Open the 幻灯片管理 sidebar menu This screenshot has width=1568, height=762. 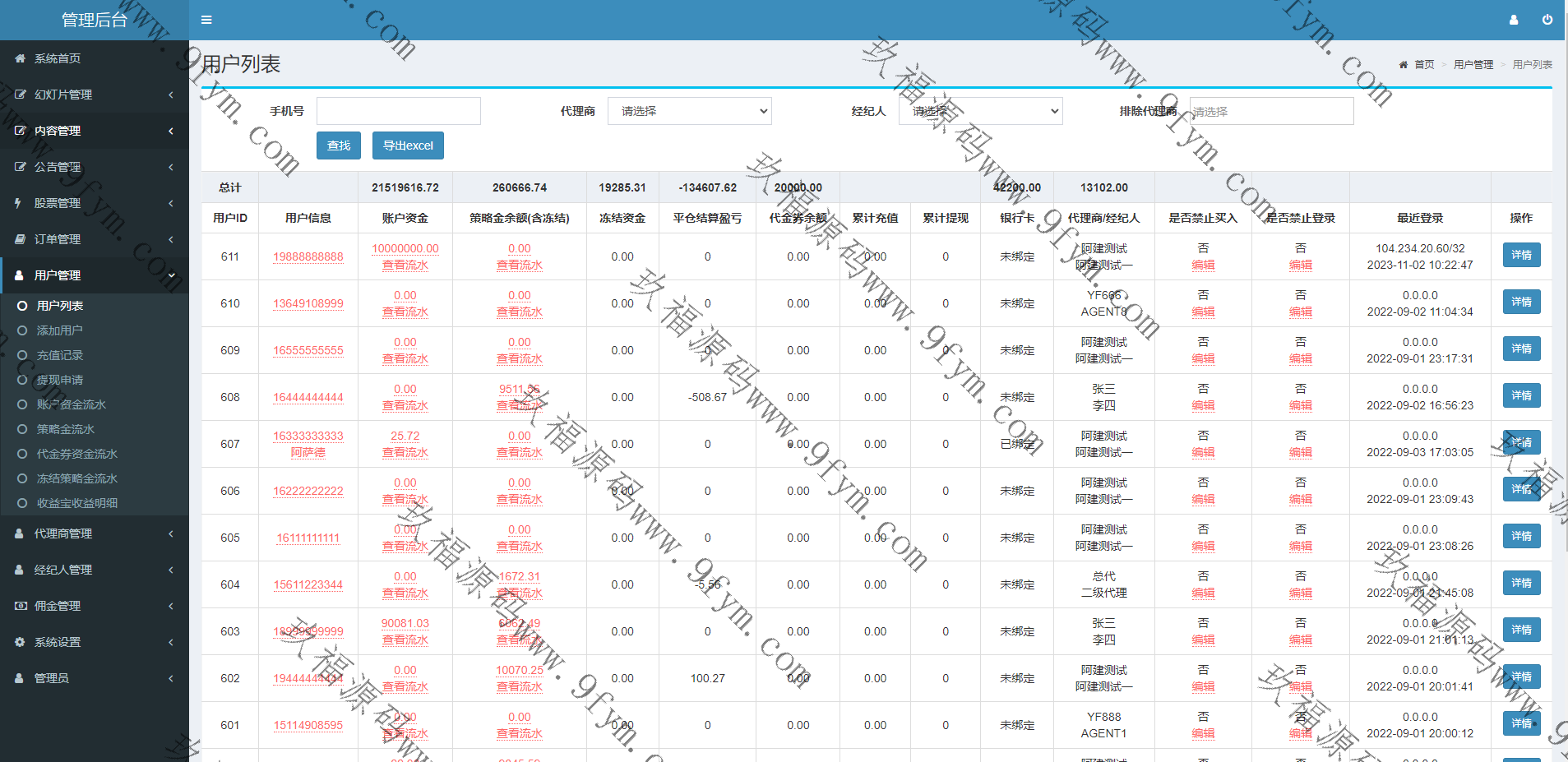click(95, 95)
